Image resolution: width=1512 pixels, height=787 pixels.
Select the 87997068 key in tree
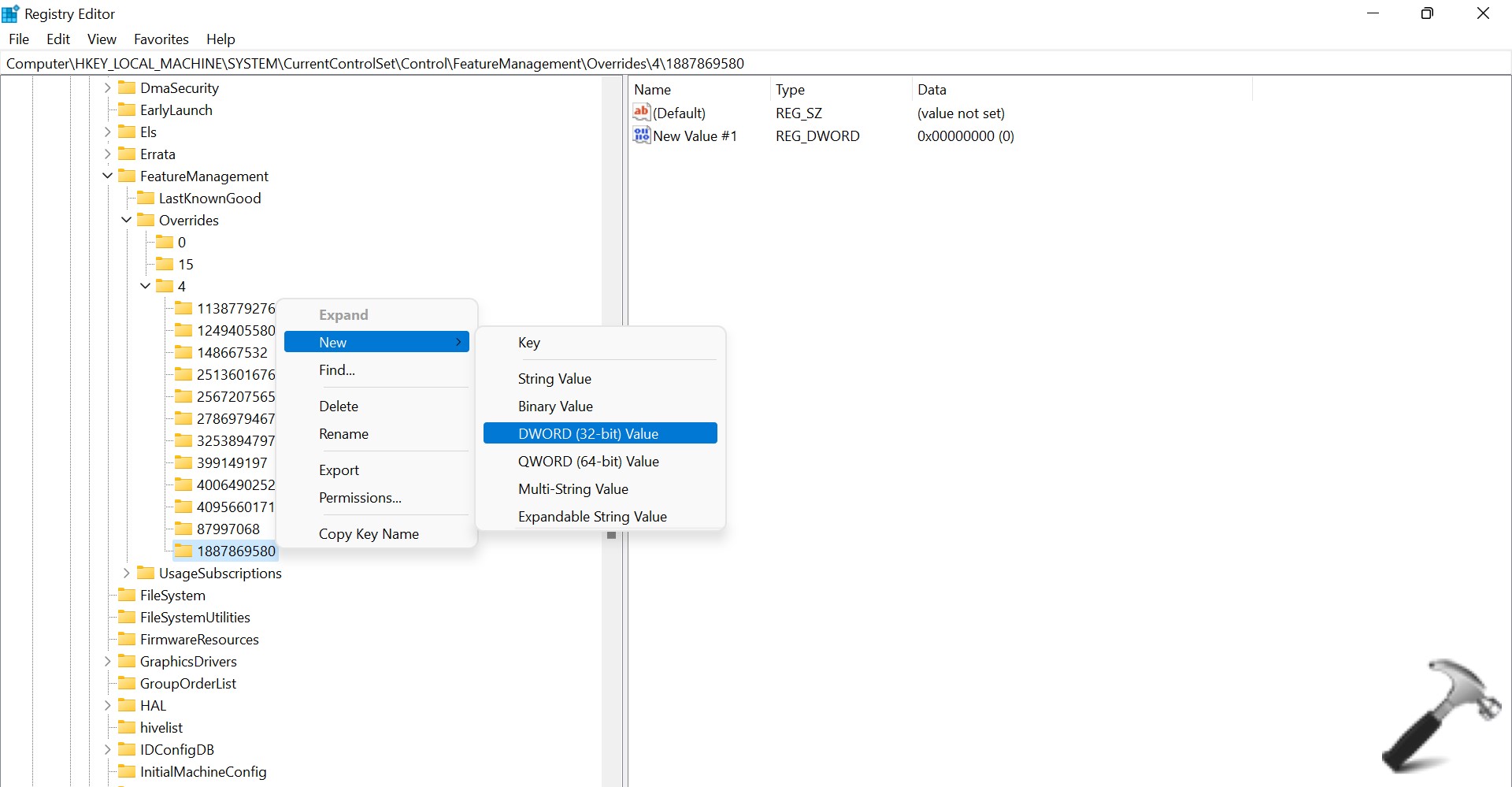coord(228,529)
